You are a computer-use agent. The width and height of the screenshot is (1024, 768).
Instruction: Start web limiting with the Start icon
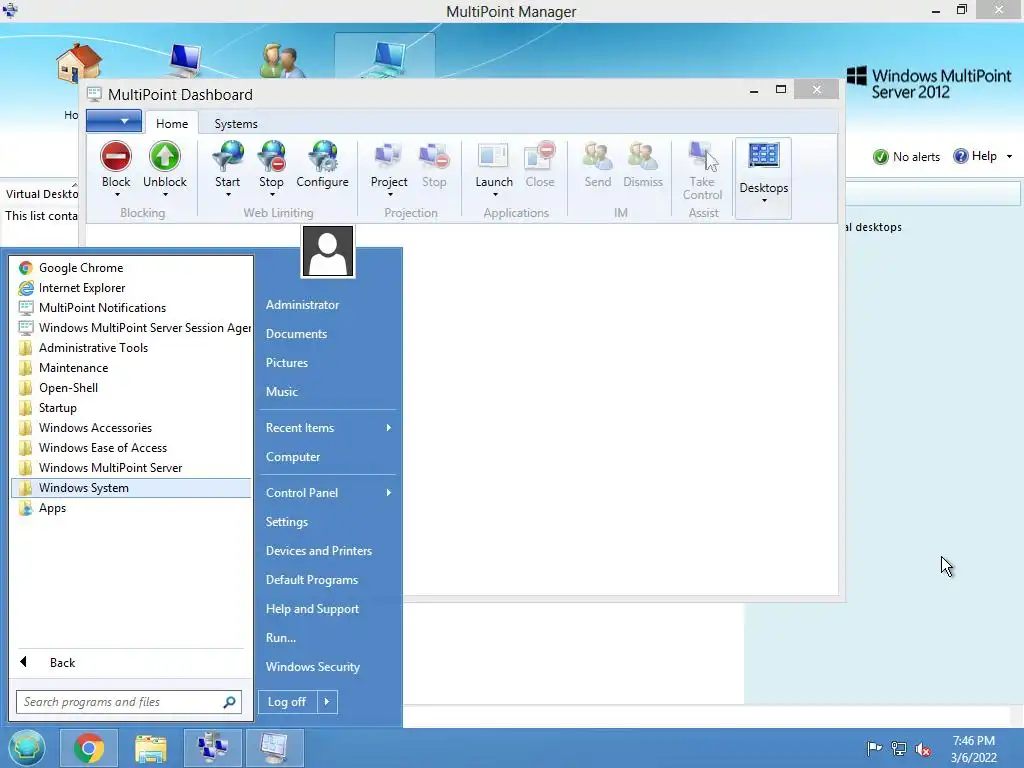(228, 157)
